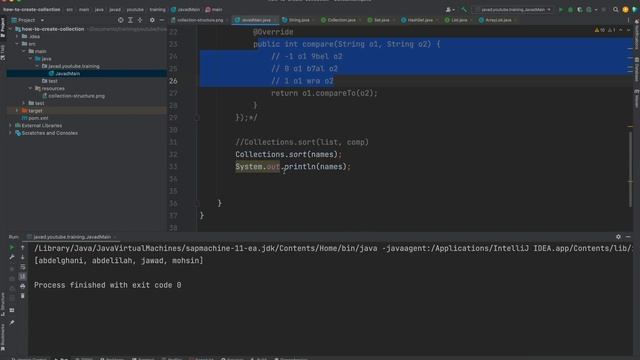The height and width of the screenshot is (360, 640).
Task: Debug the configuration from top toolbar
Action: (x=571, y=9)
